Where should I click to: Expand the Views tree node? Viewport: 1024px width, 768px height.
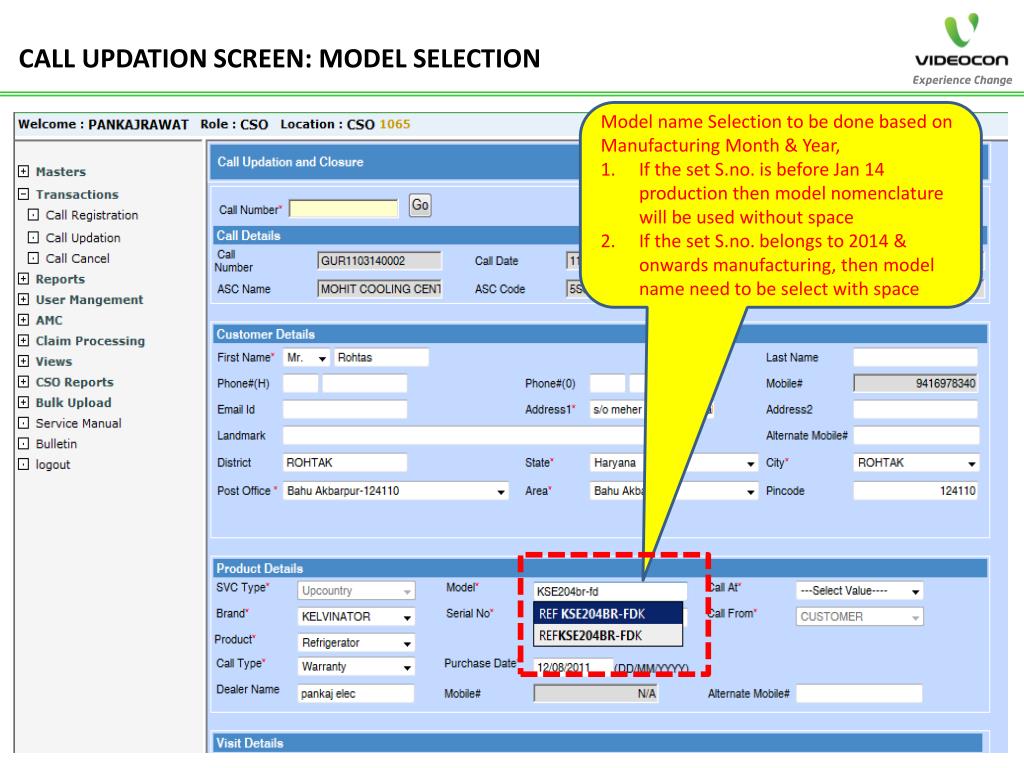tap(24, 361)
